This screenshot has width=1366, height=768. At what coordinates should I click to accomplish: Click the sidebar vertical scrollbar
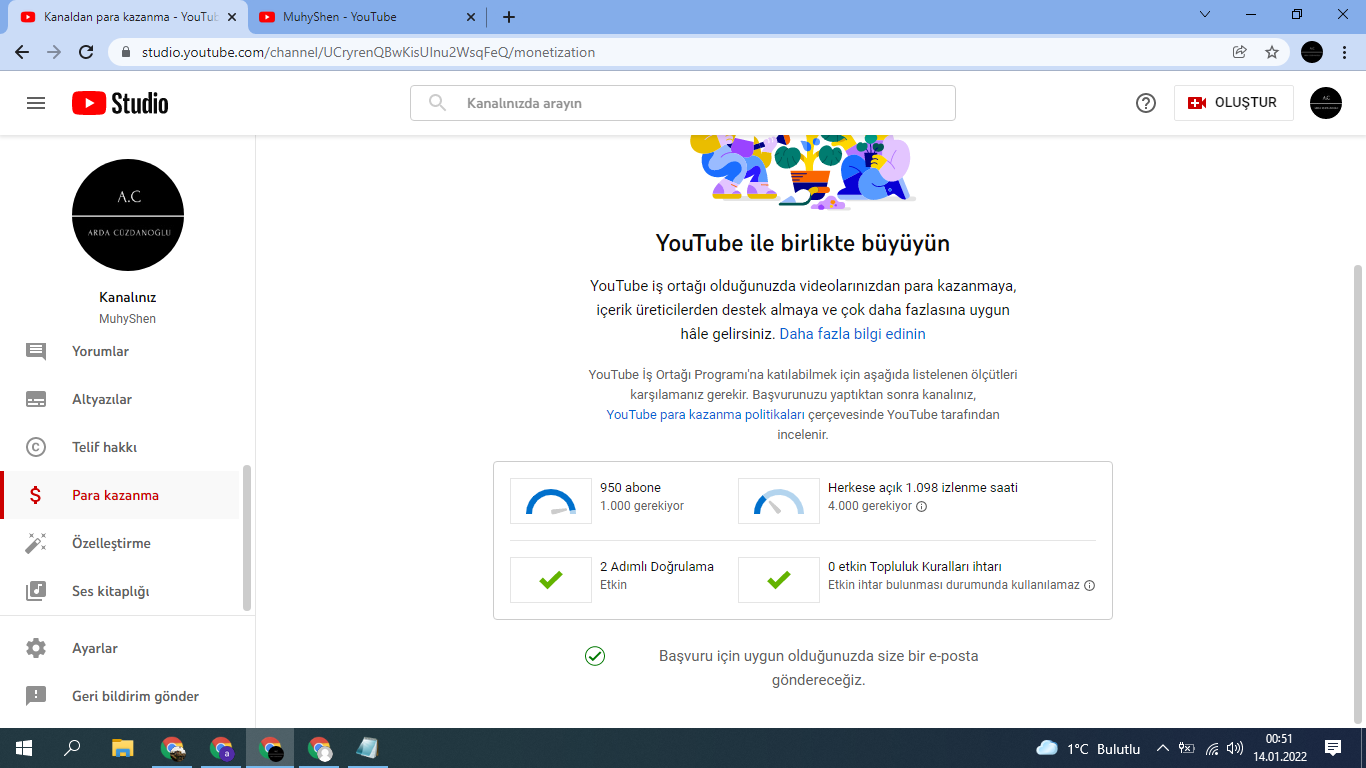(x=247, y=538)
